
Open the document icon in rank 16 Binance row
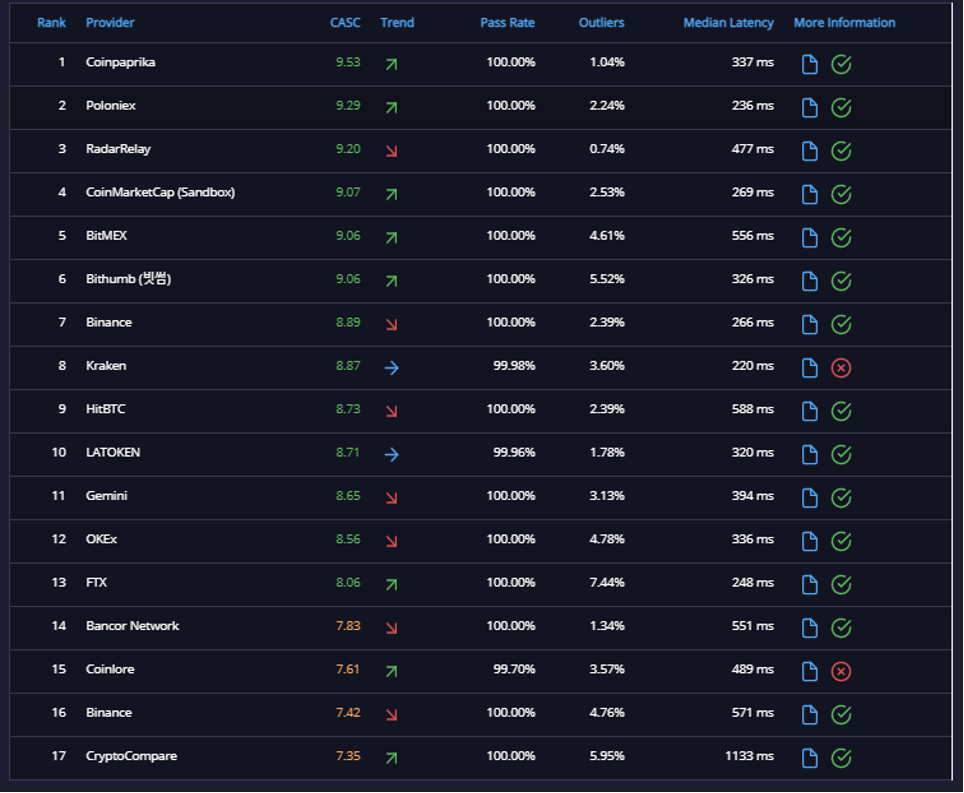pyautogui.click(x=810, y=714)
